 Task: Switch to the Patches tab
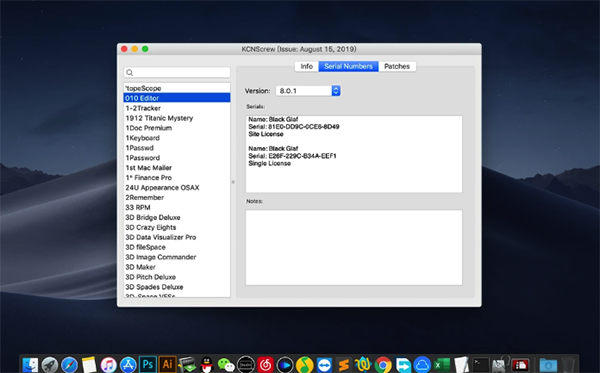397,66
